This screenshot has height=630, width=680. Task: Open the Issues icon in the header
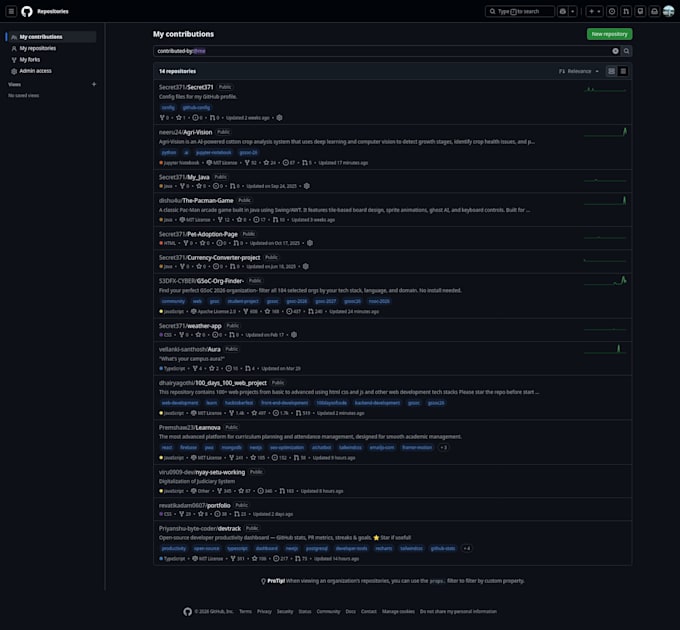tap(611, 11)
